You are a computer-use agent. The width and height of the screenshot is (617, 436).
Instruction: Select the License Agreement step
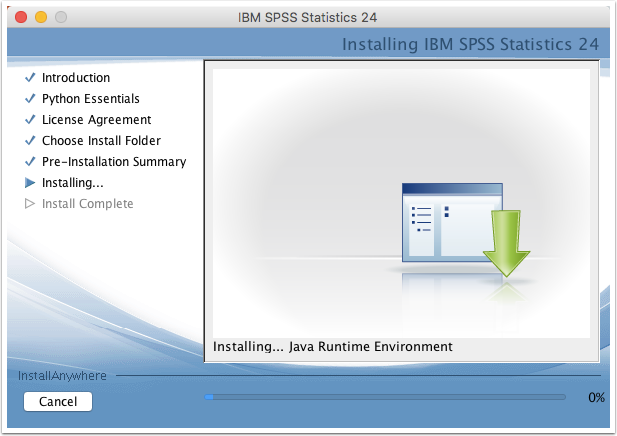[x=96, y=120]
